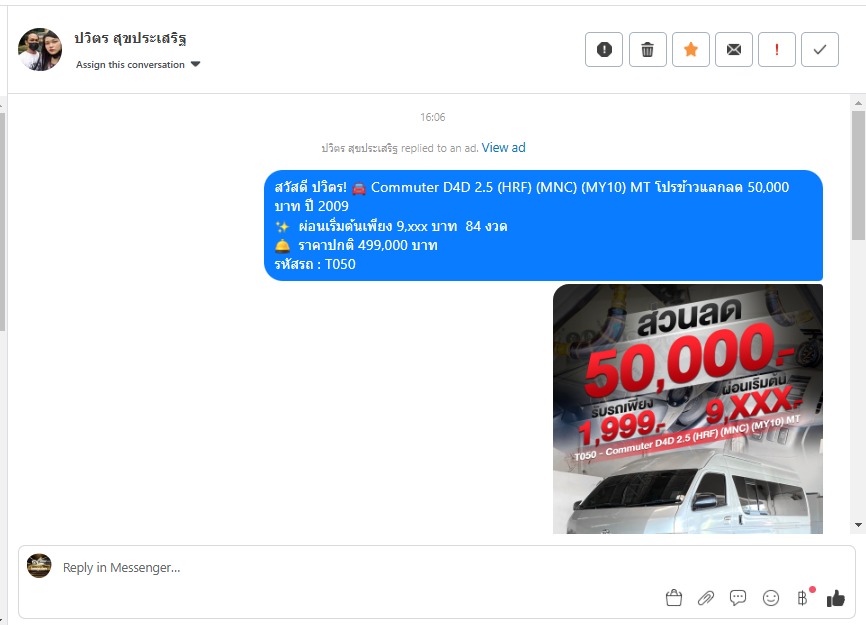Mark conversation as spam with exclamation circle icon

pyautogui.click(x=604, y=50)
